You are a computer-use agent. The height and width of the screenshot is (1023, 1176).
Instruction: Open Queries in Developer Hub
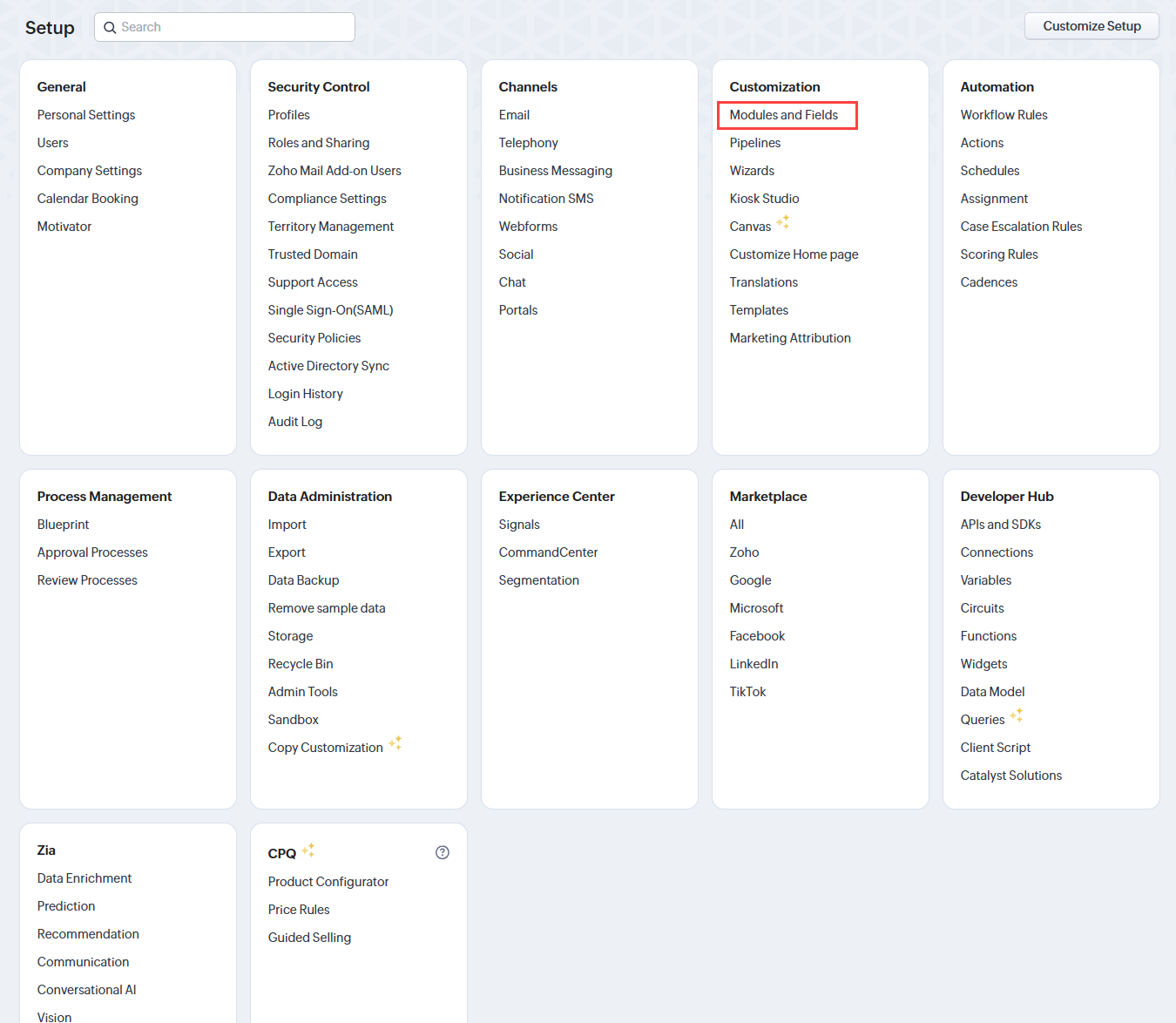pos(983,720)
